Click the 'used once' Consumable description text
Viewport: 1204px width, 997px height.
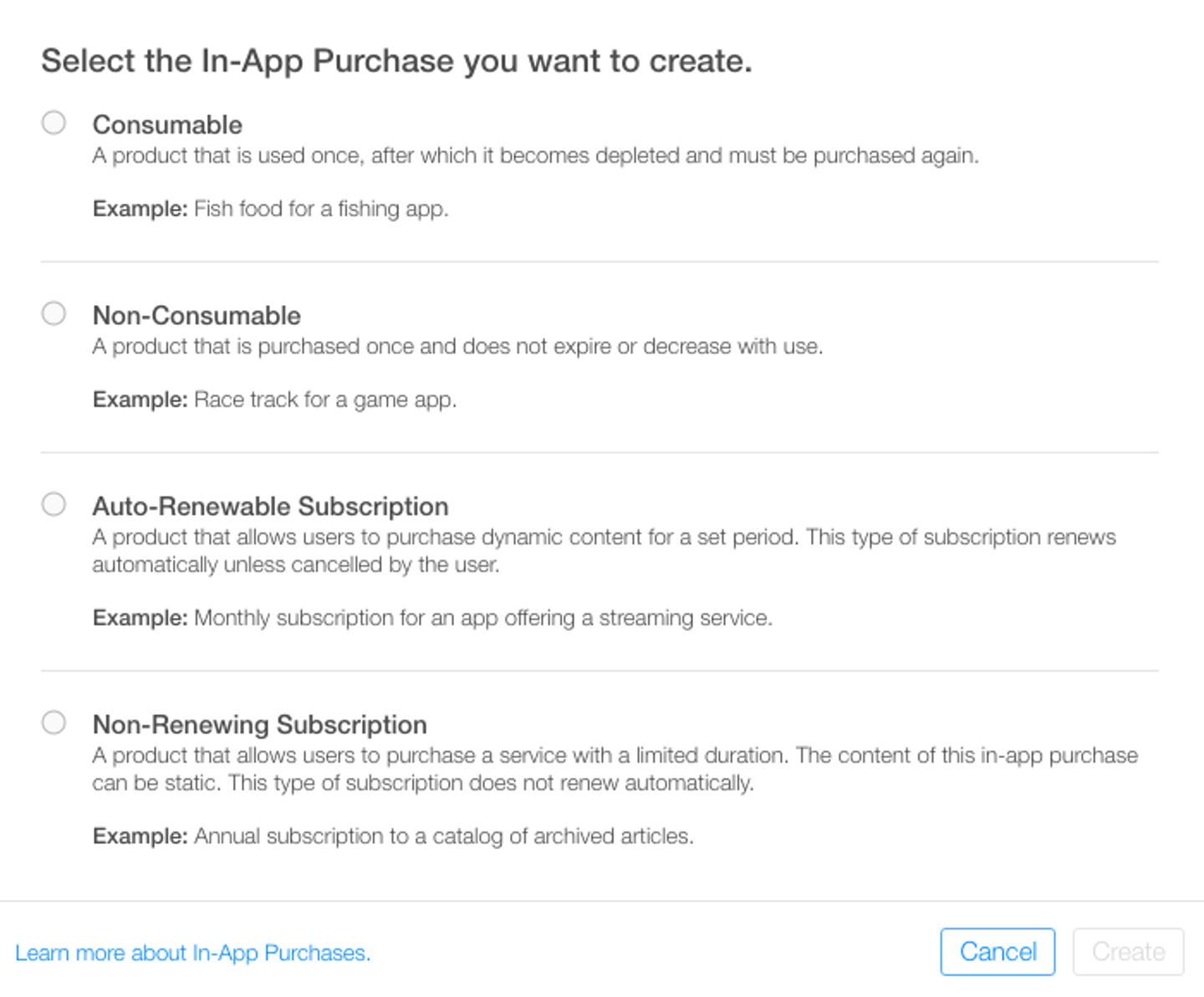(535, 156)
